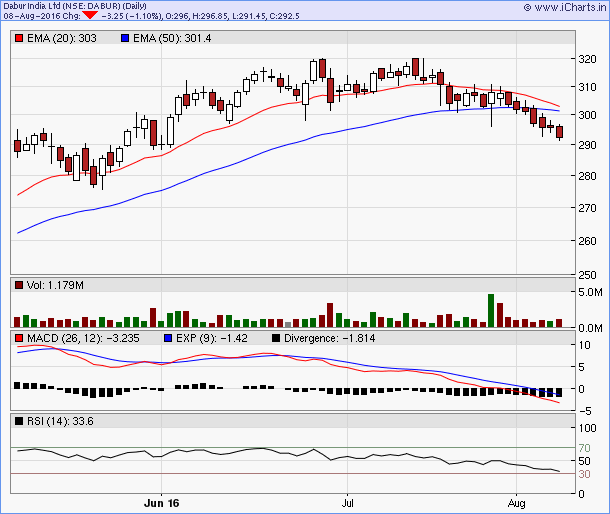Click the Jun 16 date axis label
The width and height of the screenshot is (610, 514).
[x=161, y=503]
